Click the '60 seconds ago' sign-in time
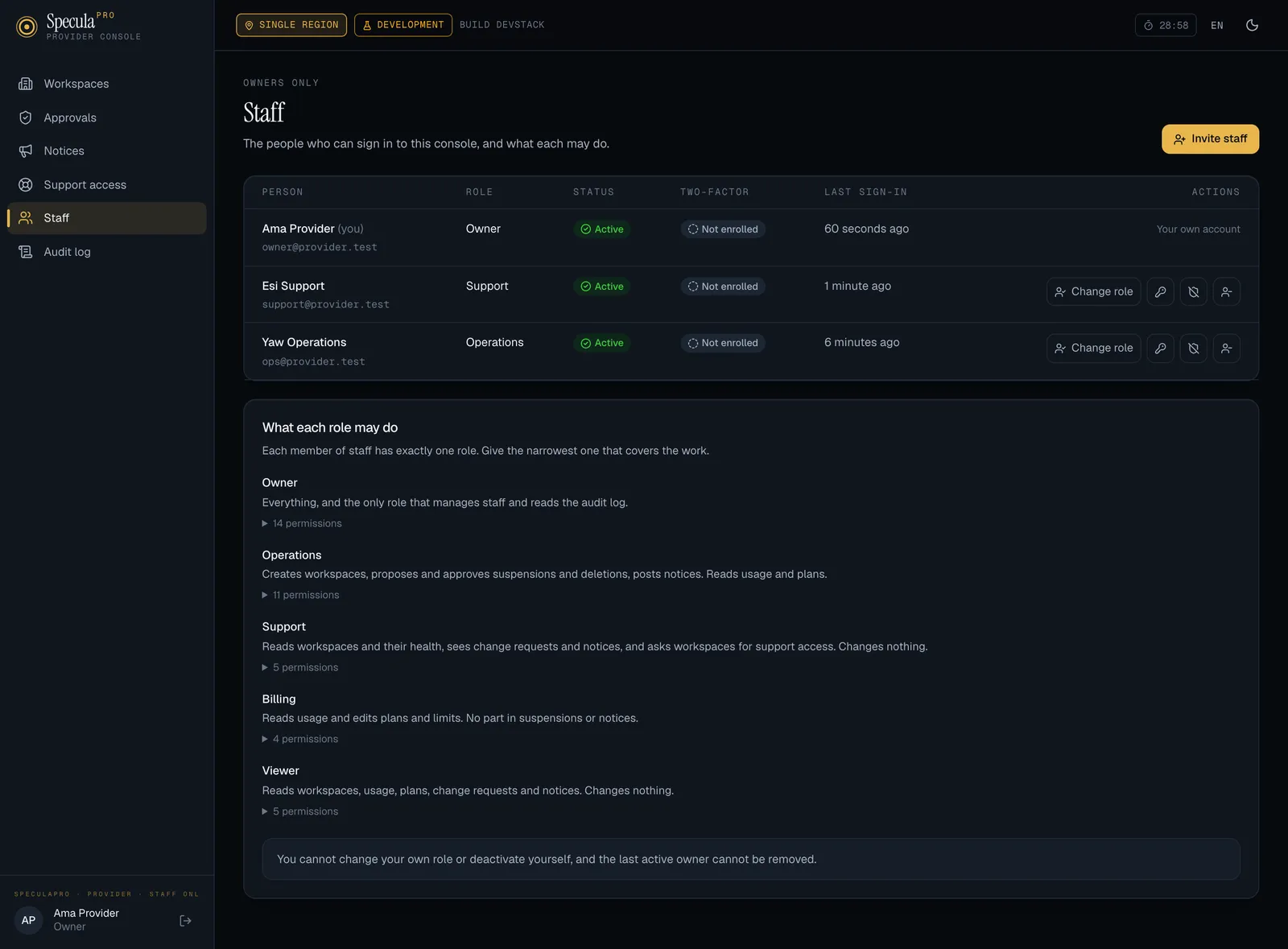The width and height of the screenshot is (1288, 949). tap(866, 229)
